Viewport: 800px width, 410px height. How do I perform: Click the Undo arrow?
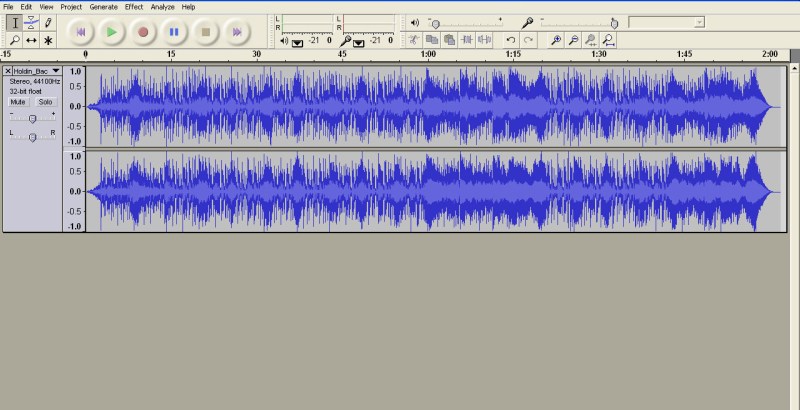click(511, 40)
